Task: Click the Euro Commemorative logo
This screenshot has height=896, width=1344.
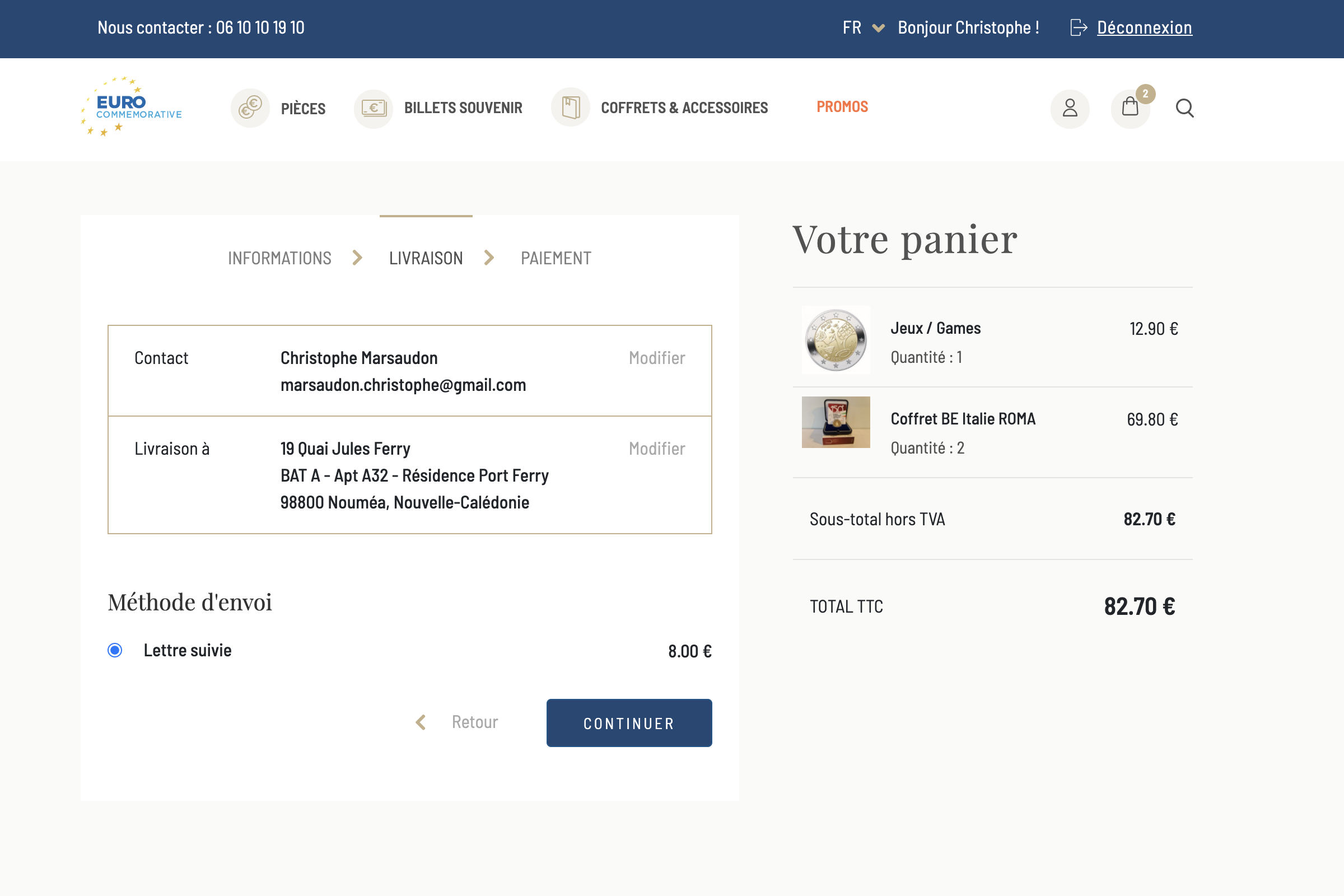Action: click(132, 107)
